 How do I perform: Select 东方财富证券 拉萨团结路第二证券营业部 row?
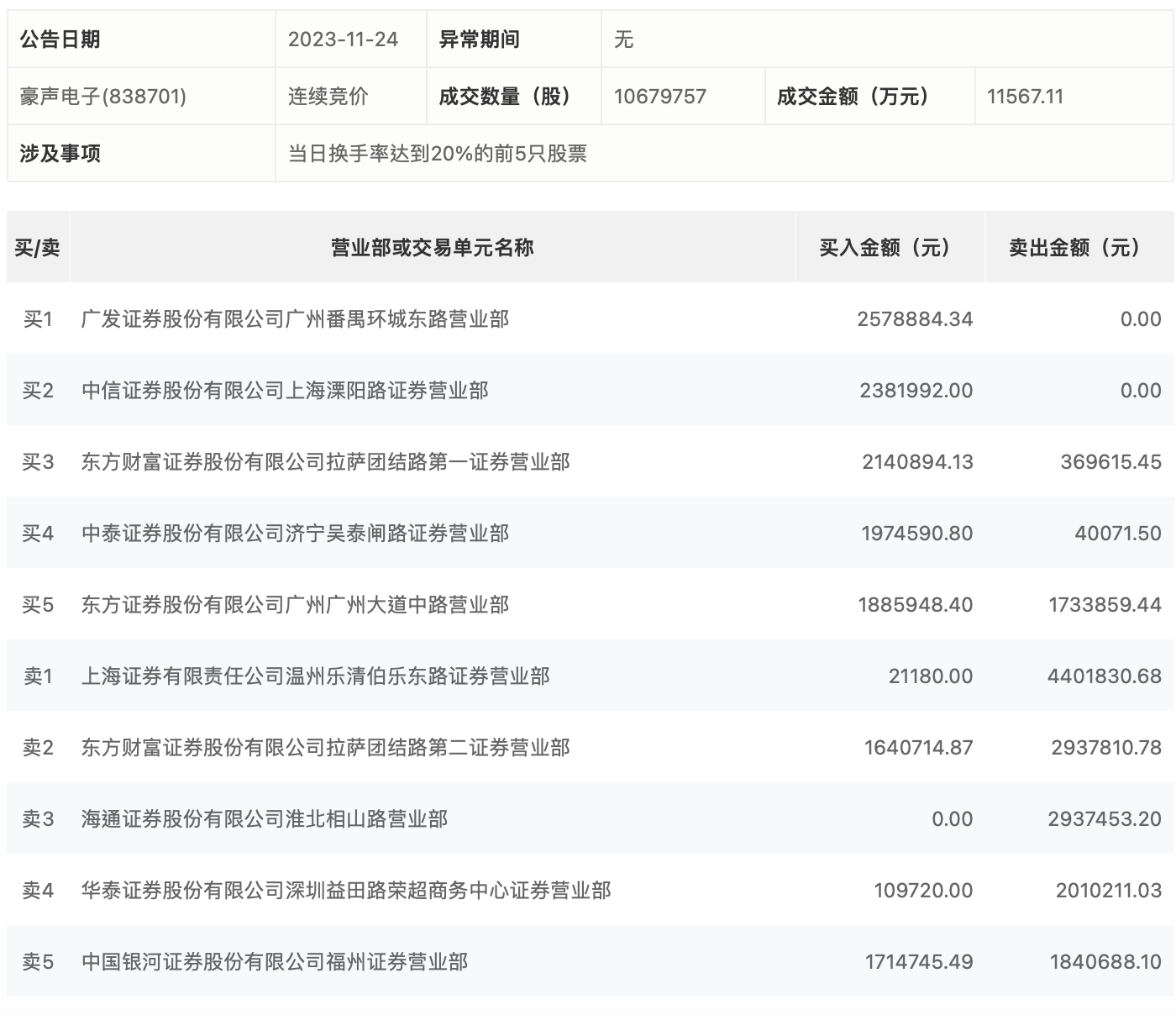591,748
